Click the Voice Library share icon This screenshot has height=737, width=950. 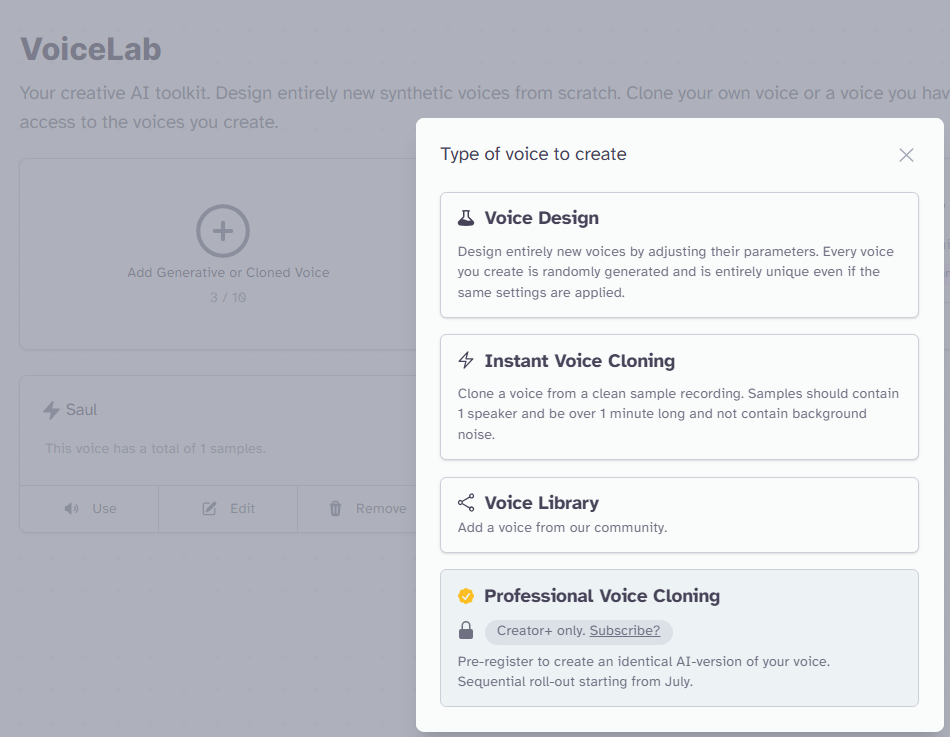tap(466, 502)
